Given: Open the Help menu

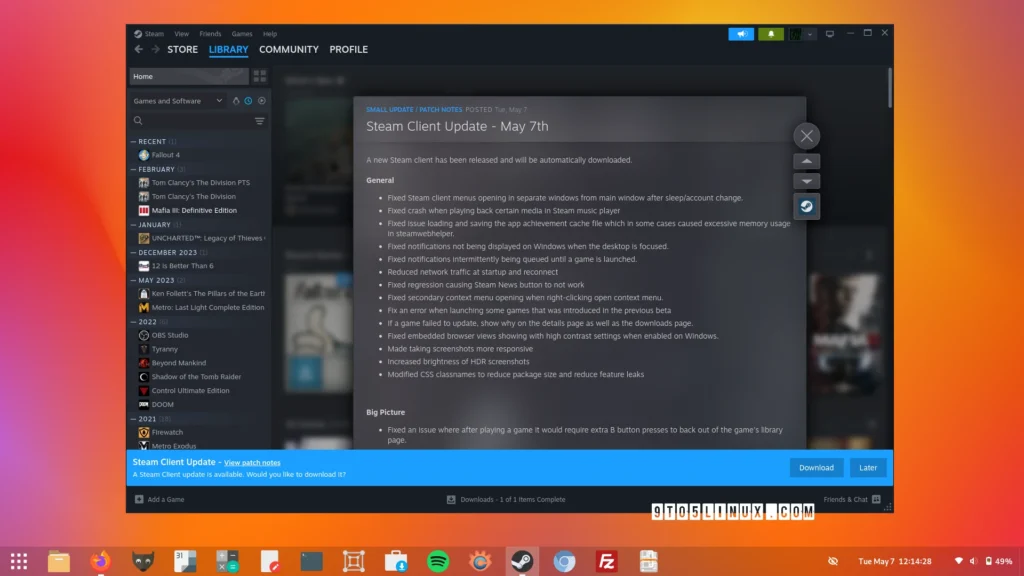Looking at the screenshot, I should pos(270,34).
